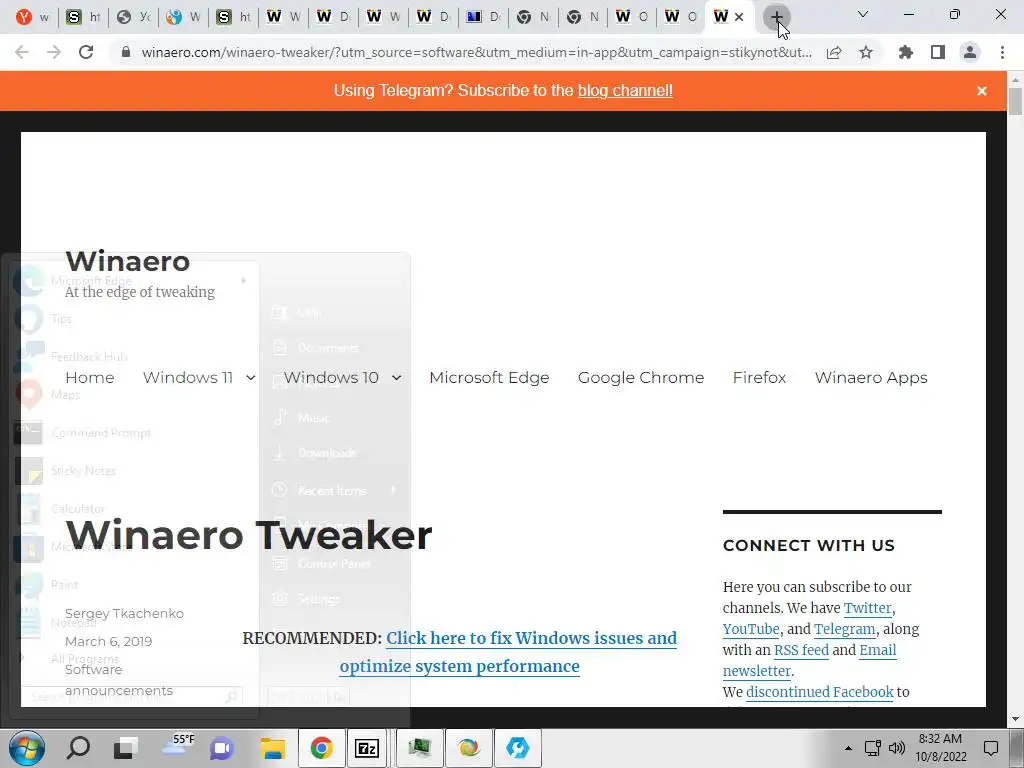Open the Google Chrome menu item
The height and width of the screenshot is (768, 1024).
[641, 377]
